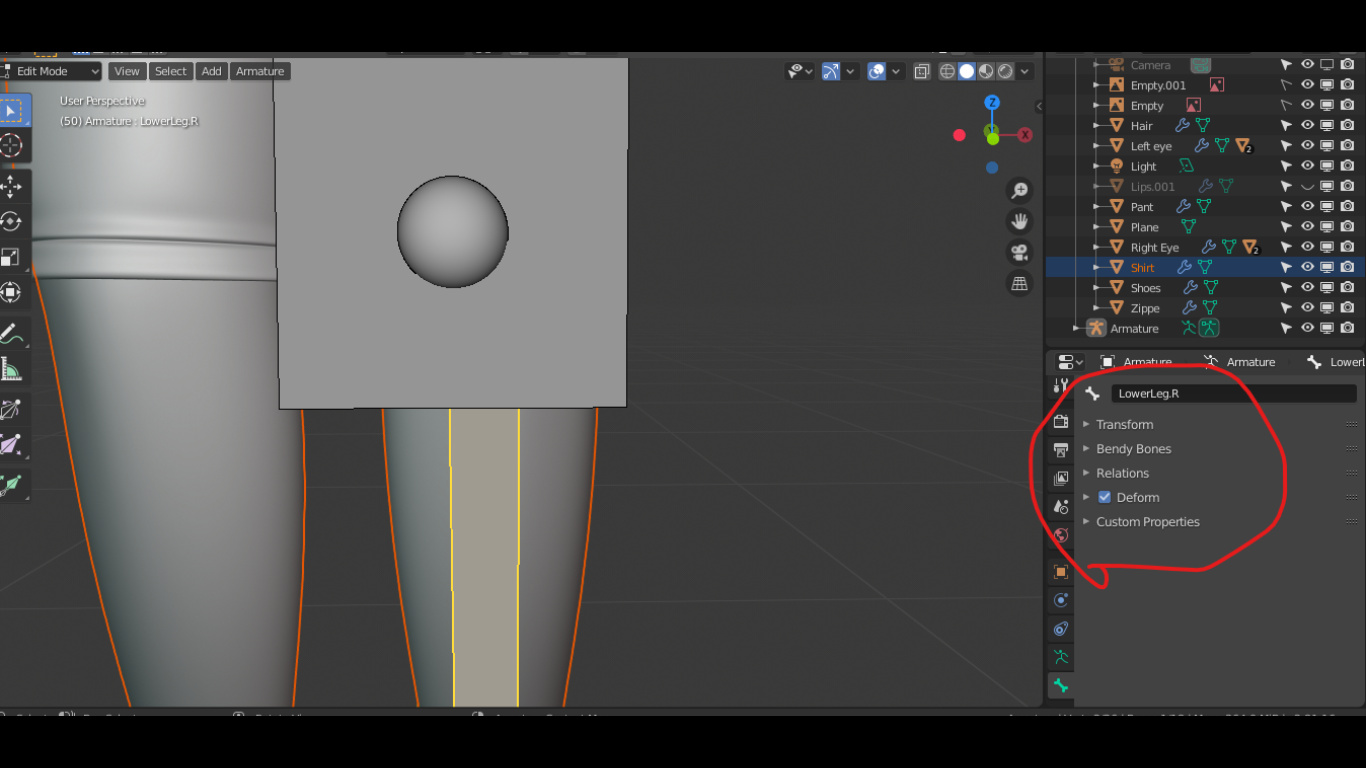Select the Armature data properties tab
1366x768 pixels.
coord(1060,657)
